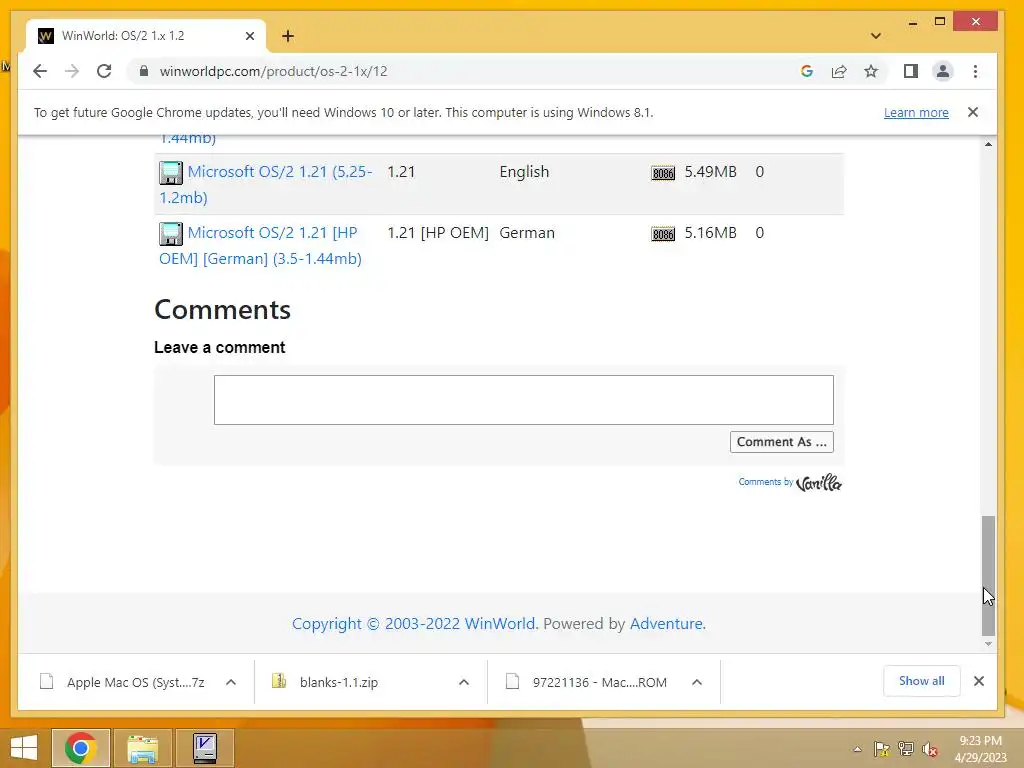The image size is (1024, 768).
Task: Open File Explorer from the taskbar
Action: [x=142, y=748]
